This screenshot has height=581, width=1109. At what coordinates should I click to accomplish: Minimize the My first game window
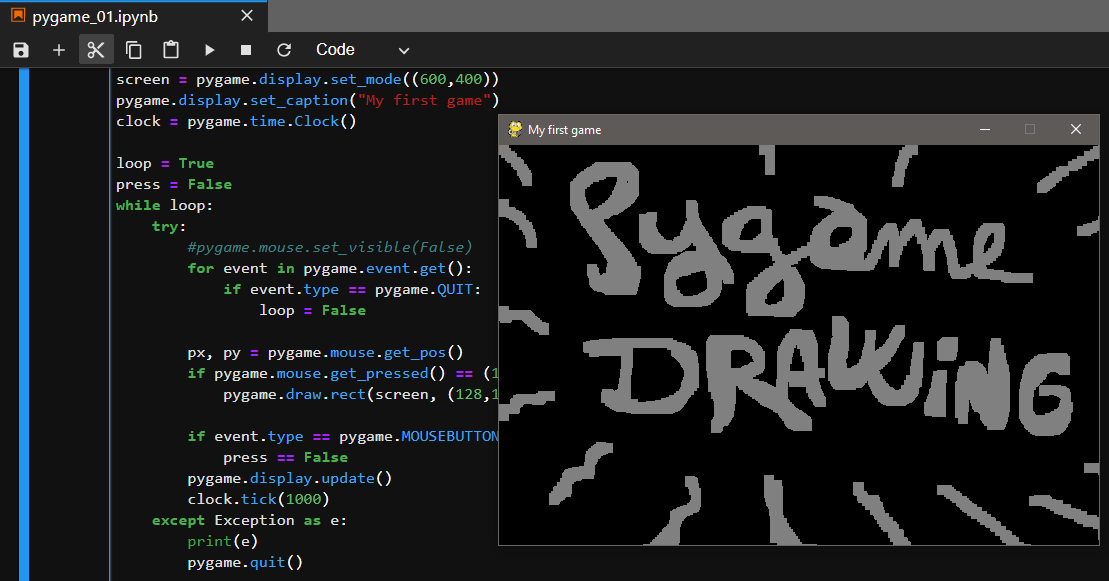(984, 129)
